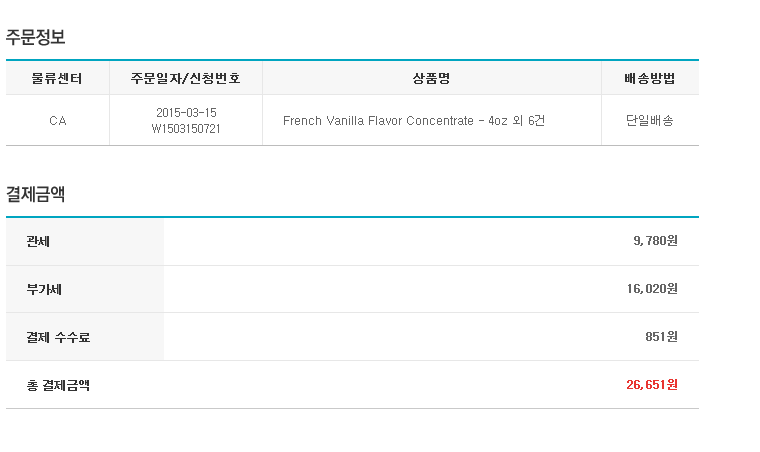This screenshot has height=452, width=760.
Task: Click the 단일배송 shipping method cell
Action: [649, 121]
